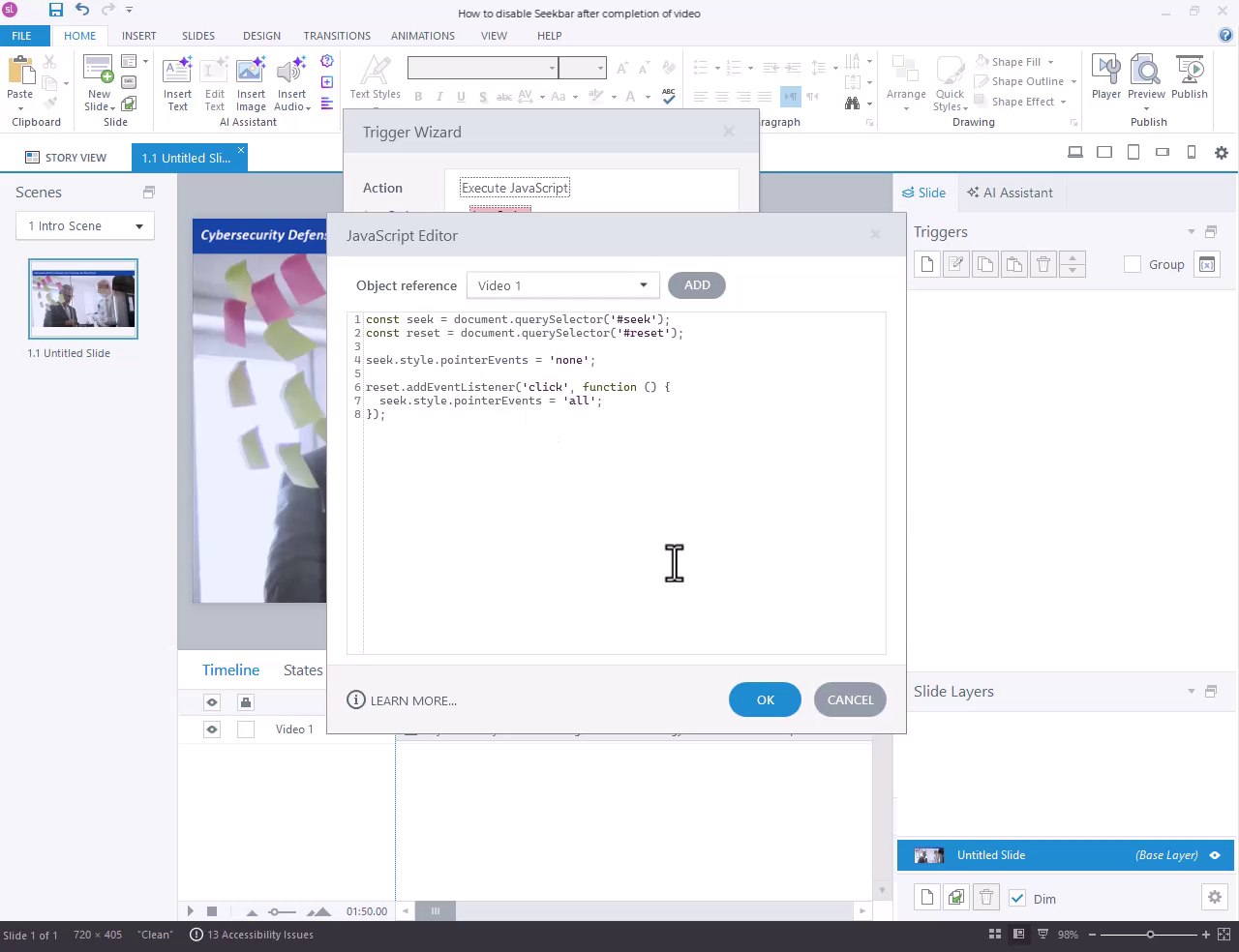
Task: Click OK in JavaScript Editor
Action: tap(765, 700)
